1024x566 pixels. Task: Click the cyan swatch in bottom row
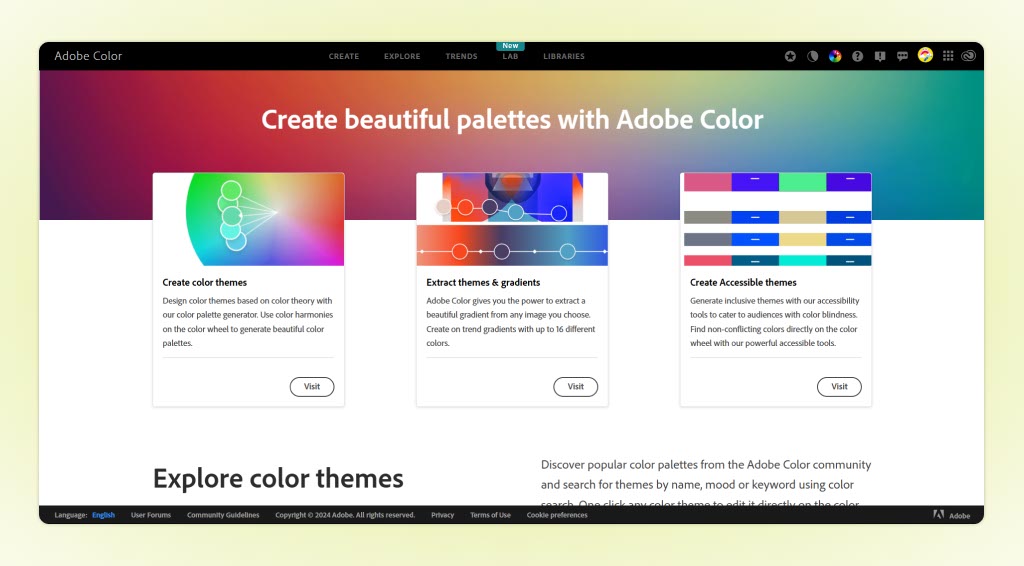coord(803,260)
